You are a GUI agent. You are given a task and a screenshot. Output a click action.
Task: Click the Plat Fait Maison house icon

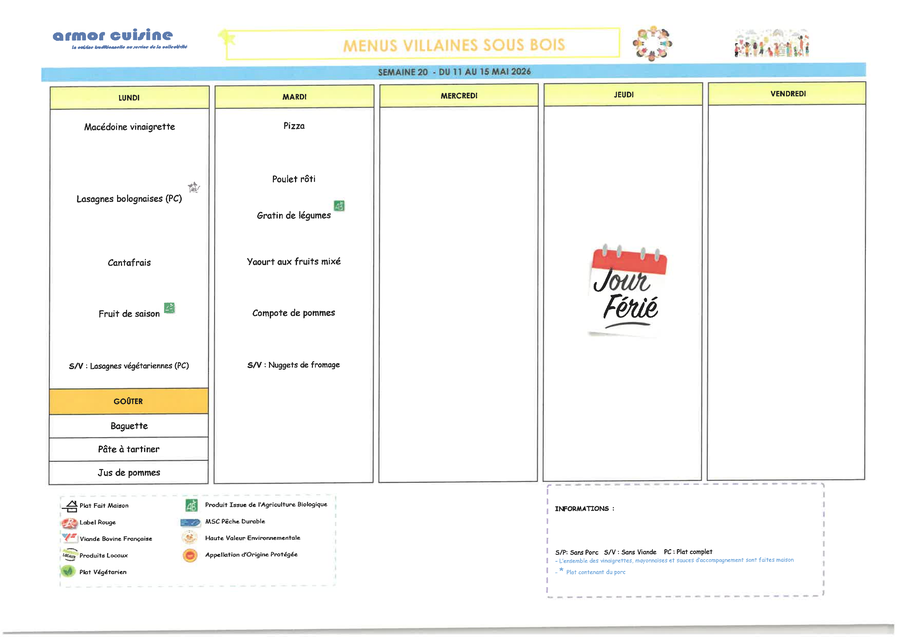point(69,505)
